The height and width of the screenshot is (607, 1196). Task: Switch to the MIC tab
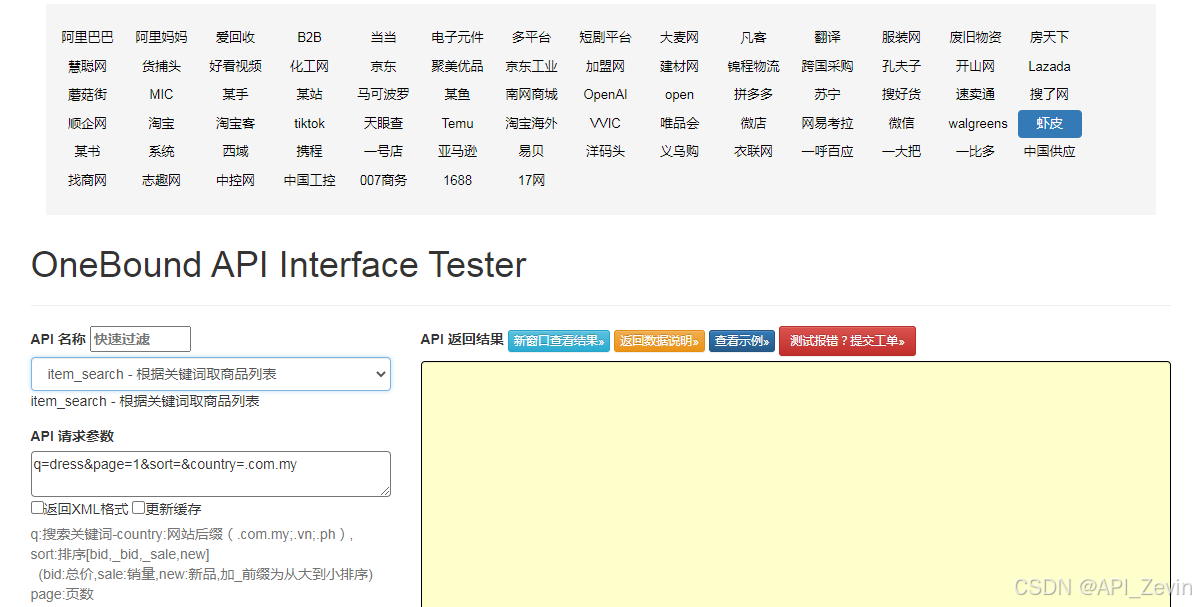click(161, 95)
